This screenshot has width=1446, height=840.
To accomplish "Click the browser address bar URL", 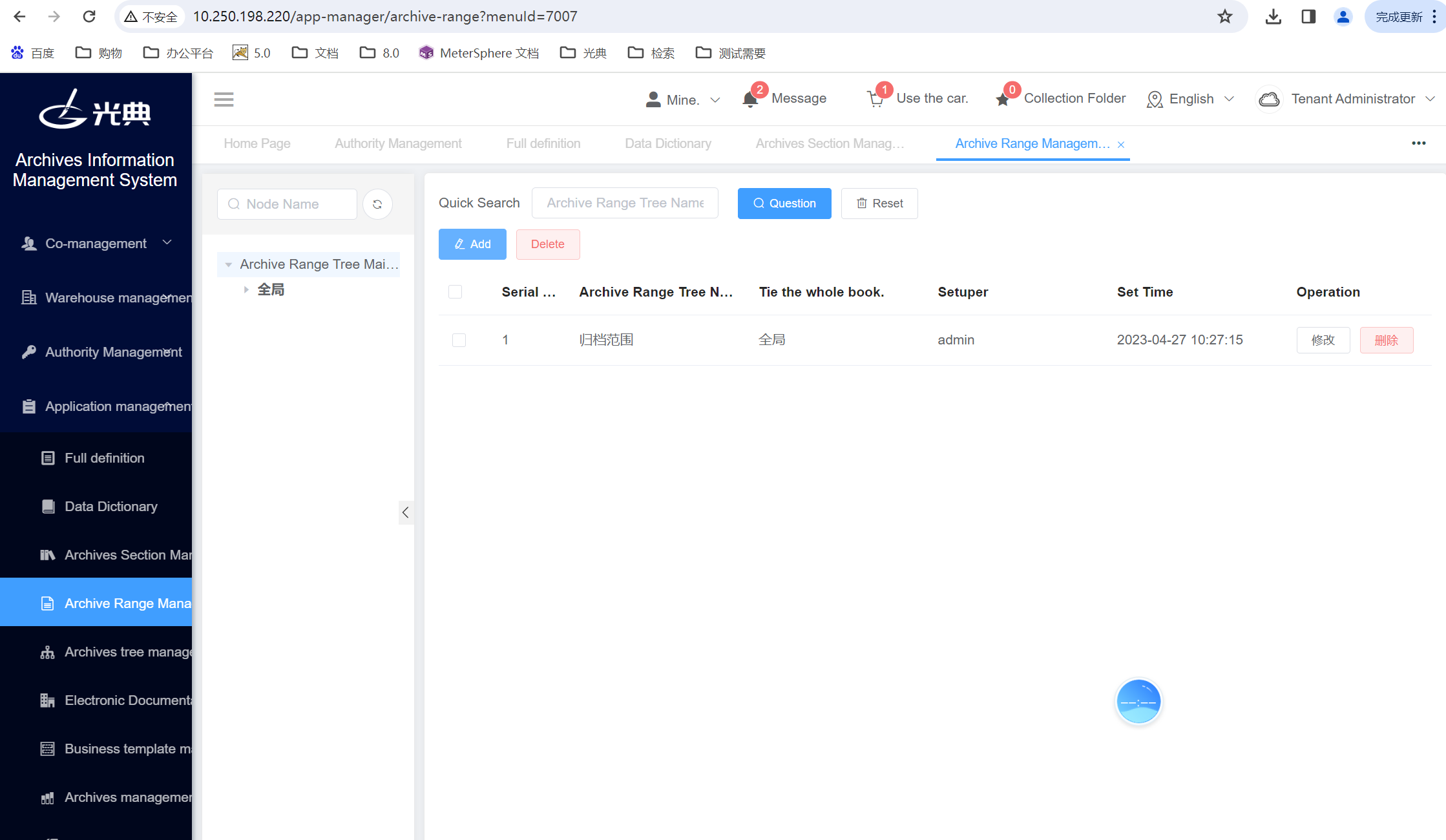I will coord(385,17).
